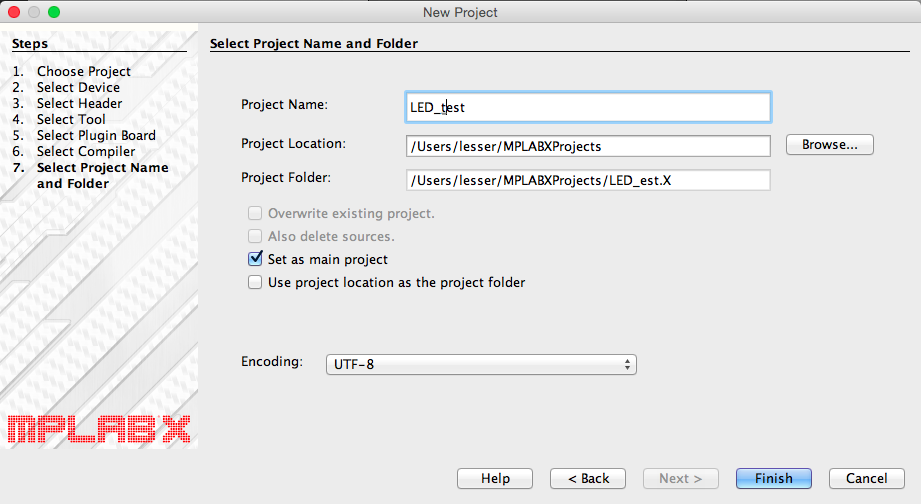Toggle the Set as main project checkbox
This screenshot has height=504, width=921.
255,259
